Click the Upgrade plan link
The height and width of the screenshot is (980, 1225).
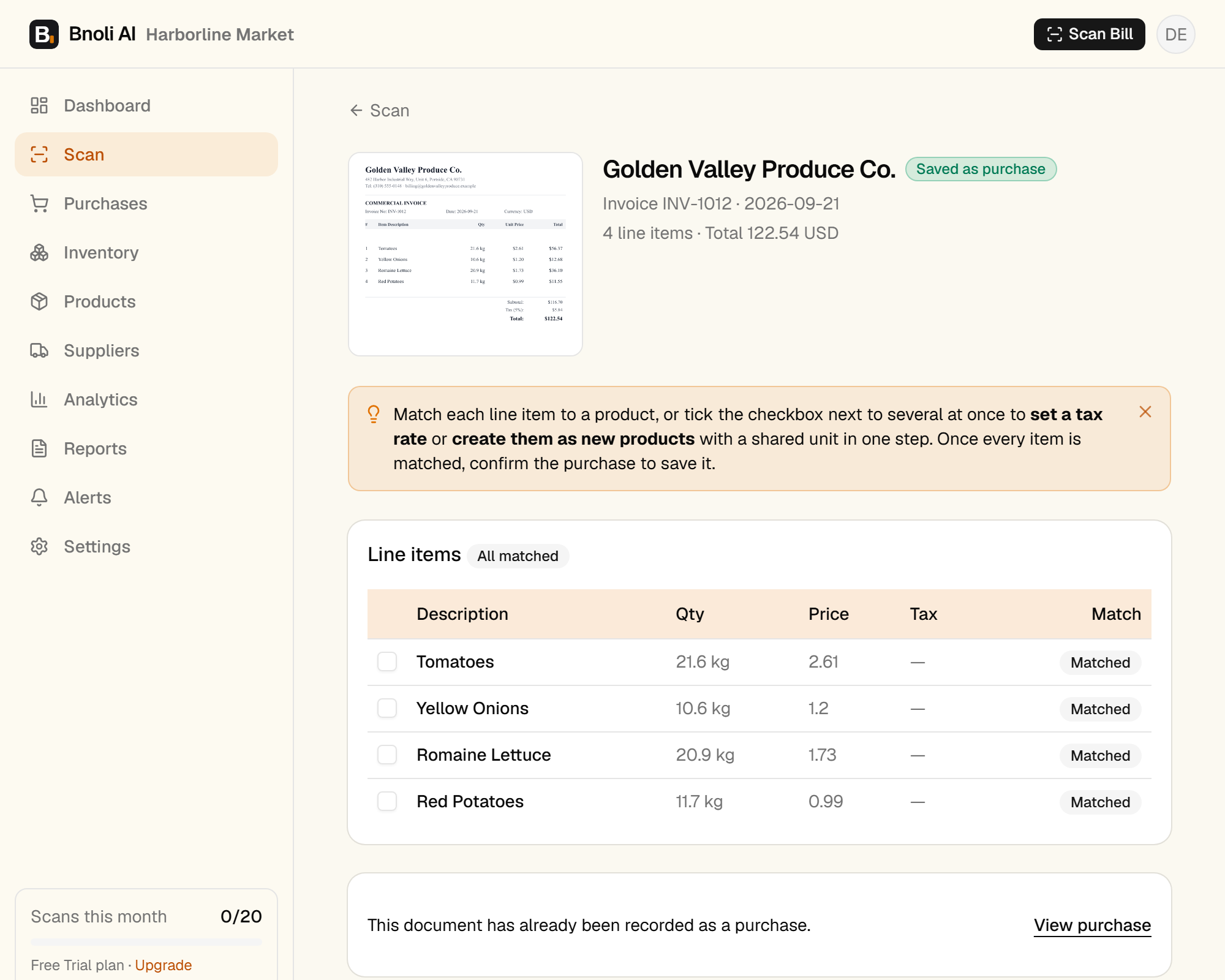click(164, 965)
